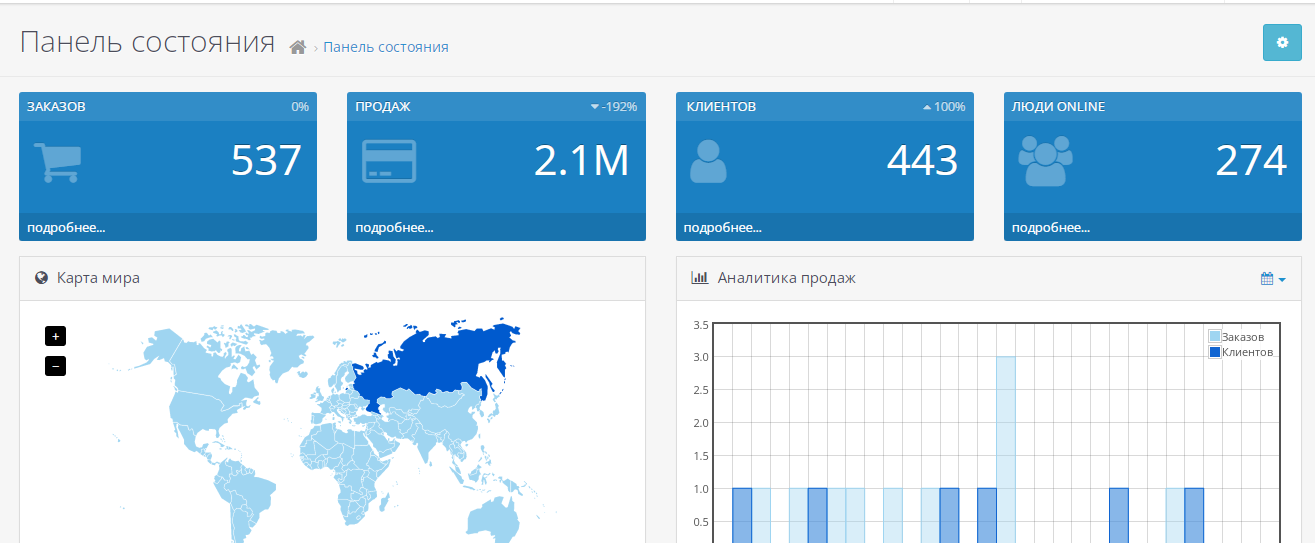Image resolution: width=1315 pixels, height=543 pixels.
Task: Zoom in on the world map
Action: [x=55, y=336]
